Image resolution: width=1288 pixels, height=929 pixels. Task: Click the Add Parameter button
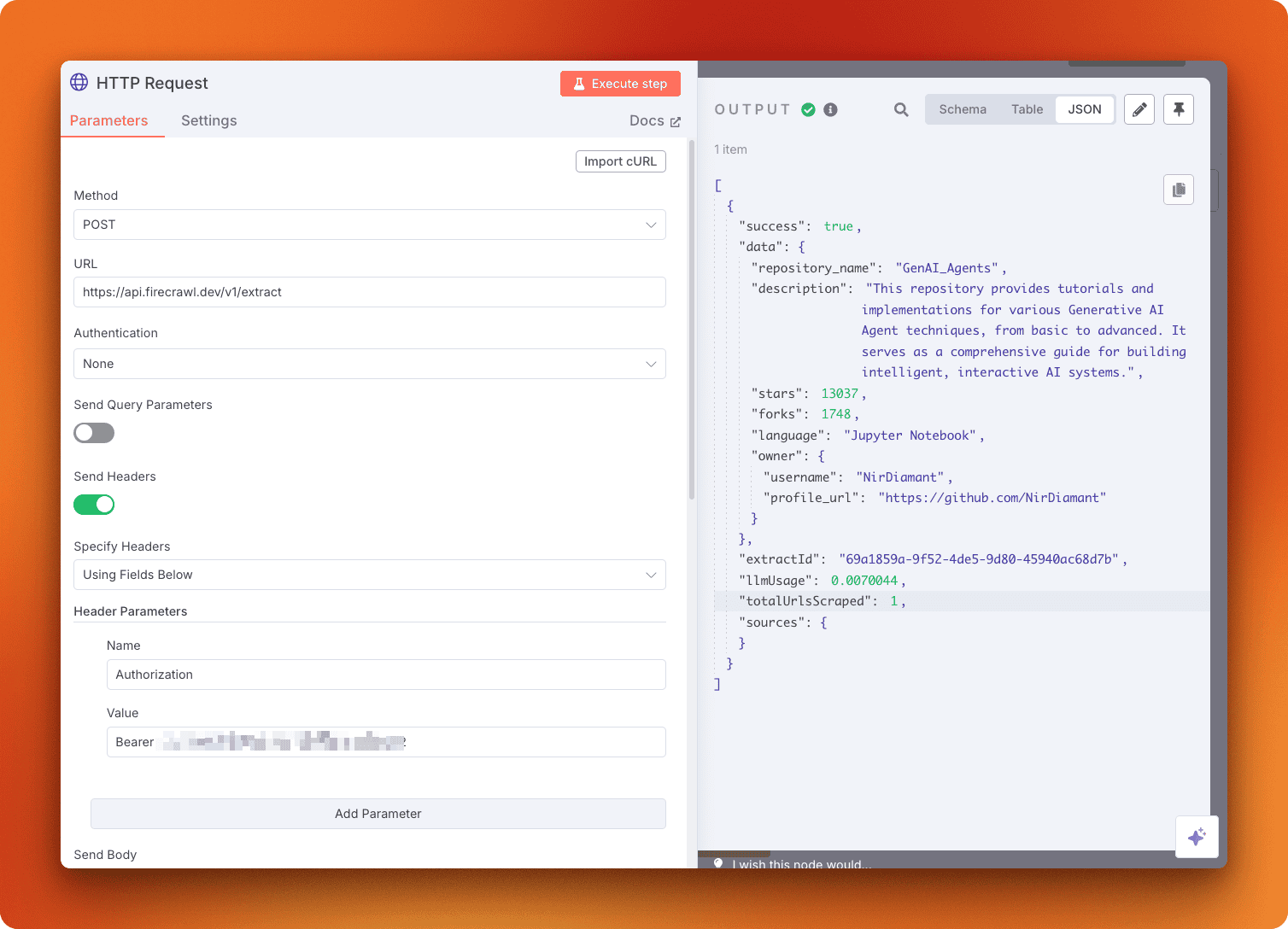(378, 814)
